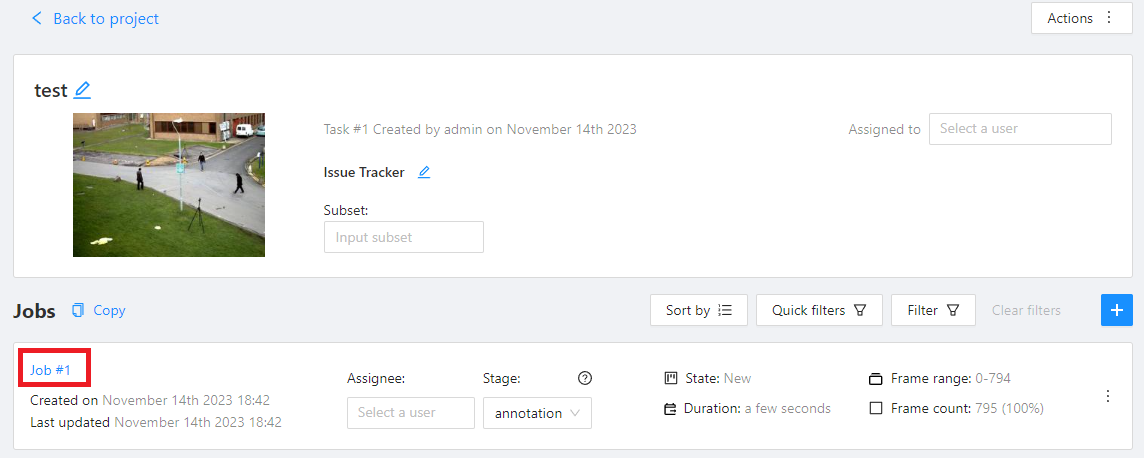
Task: Open the Job #1 link
Action: 50,370
